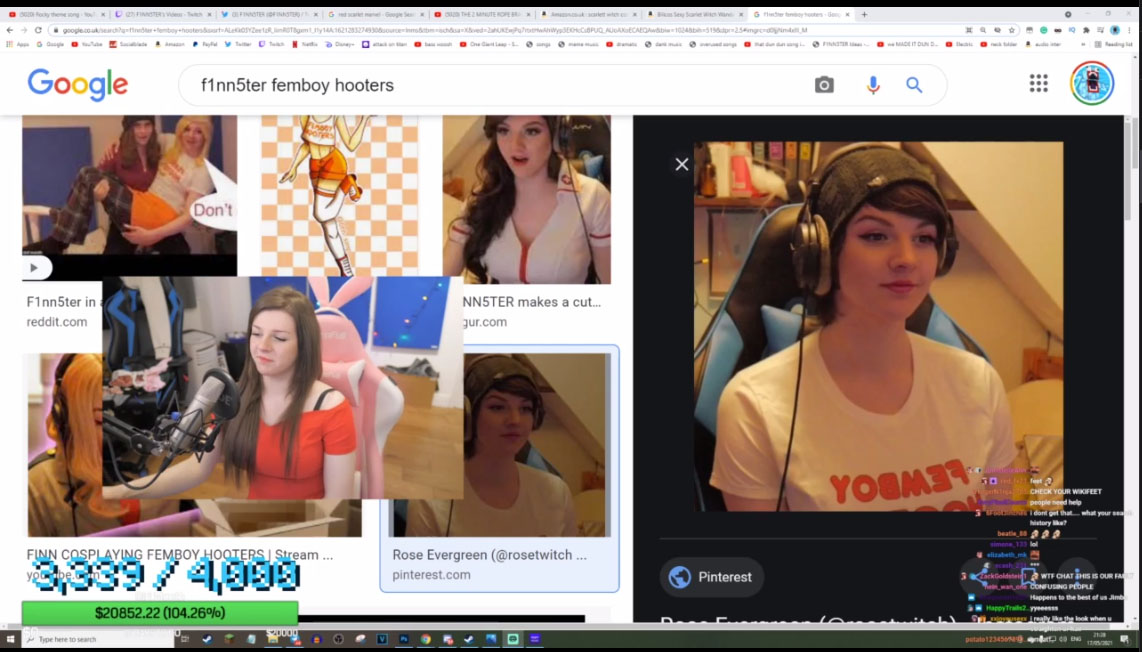This screenshot has height=652, width=1142.
Task: Switch to the red scarlet marvel Google tab
Action: click(x=374, y=15)
